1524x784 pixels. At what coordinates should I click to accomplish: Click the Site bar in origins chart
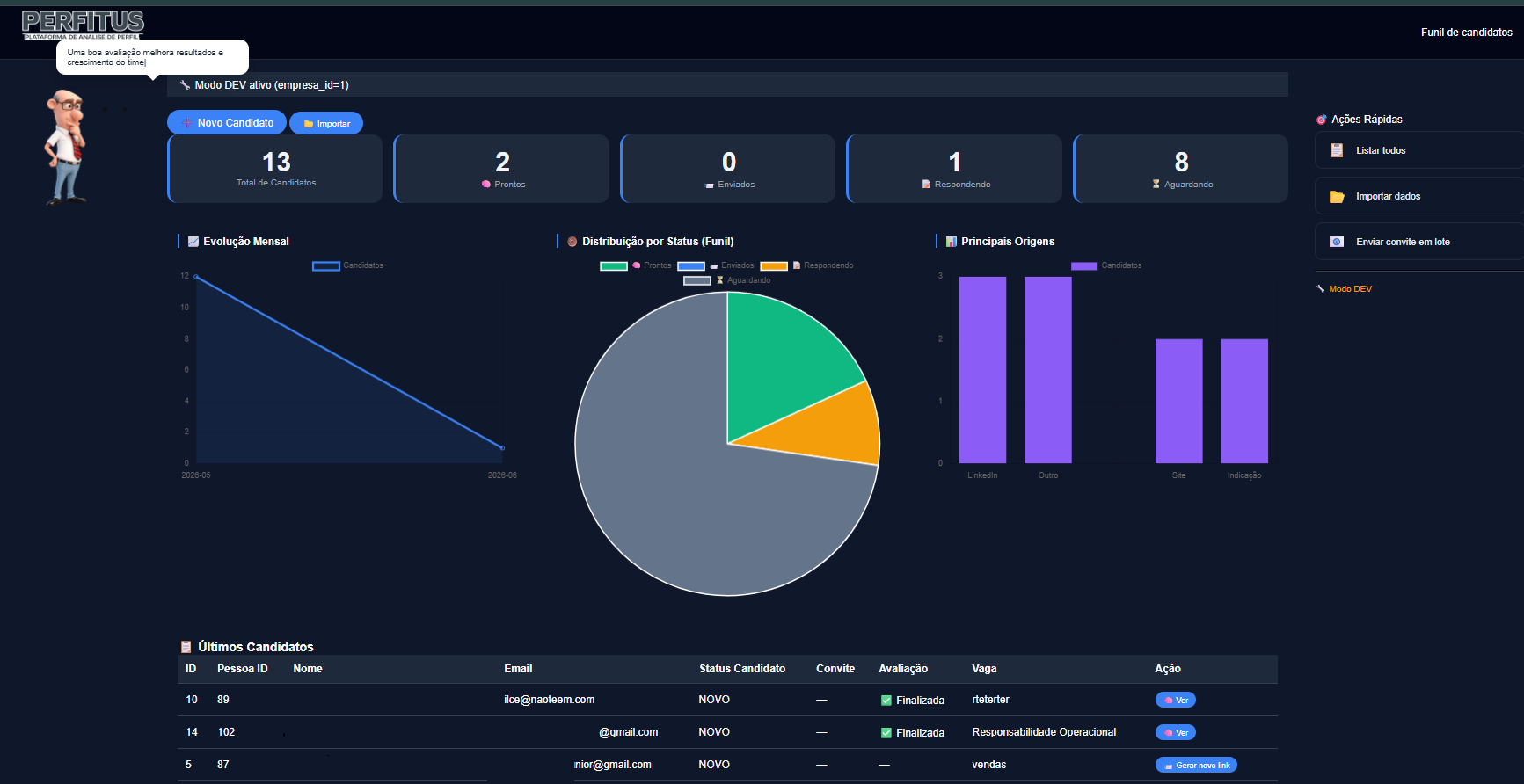click(1178, 401)
